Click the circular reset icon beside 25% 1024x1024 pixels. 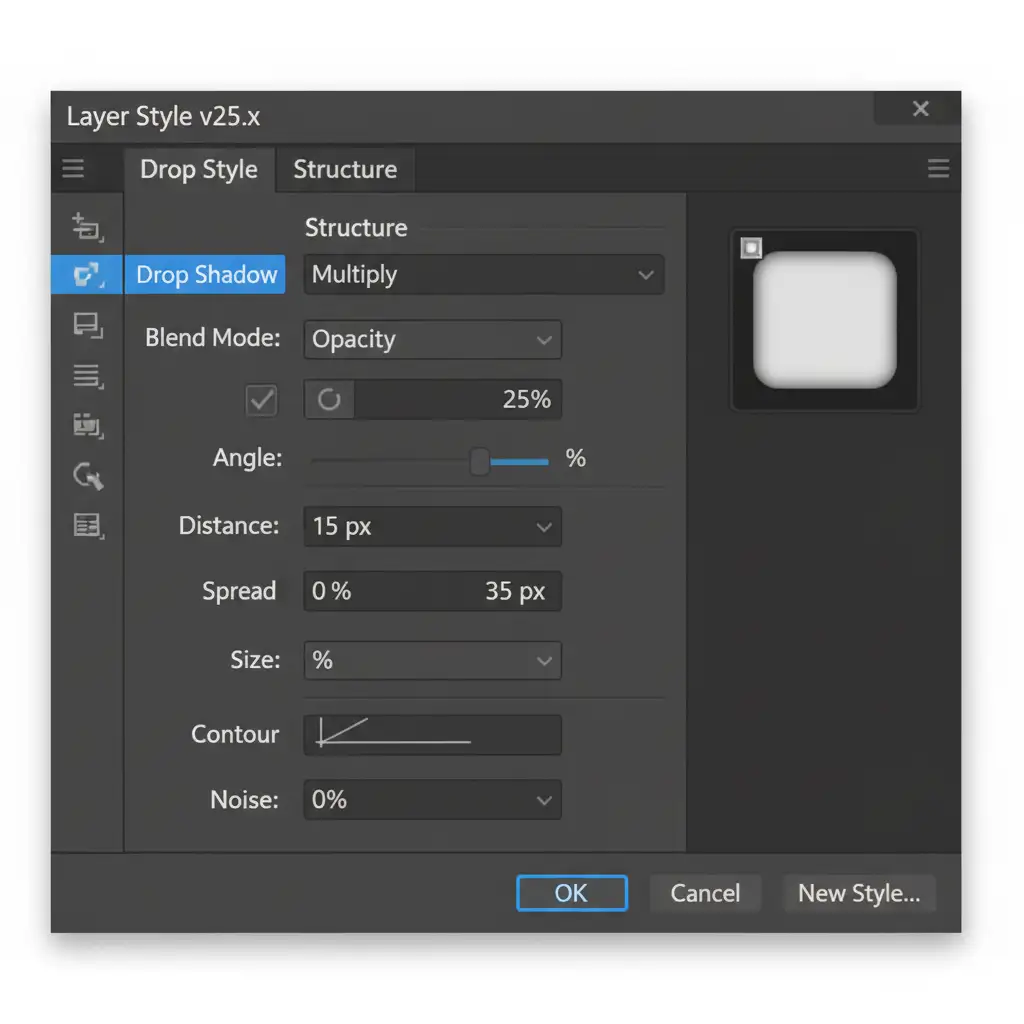329,400
